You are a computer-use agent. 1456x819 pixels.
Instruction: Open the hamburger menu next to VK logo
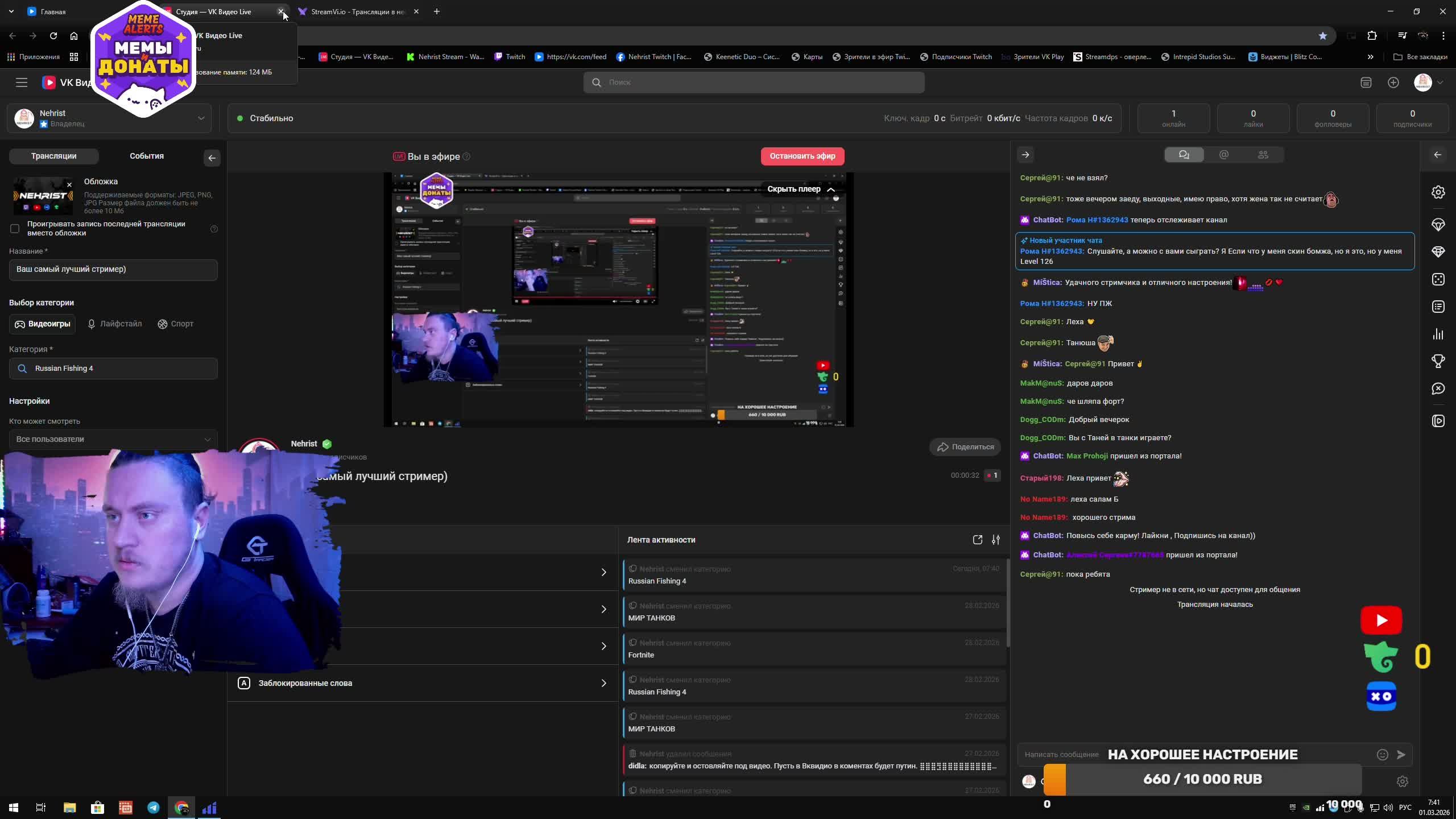click(x=22, y=82)
